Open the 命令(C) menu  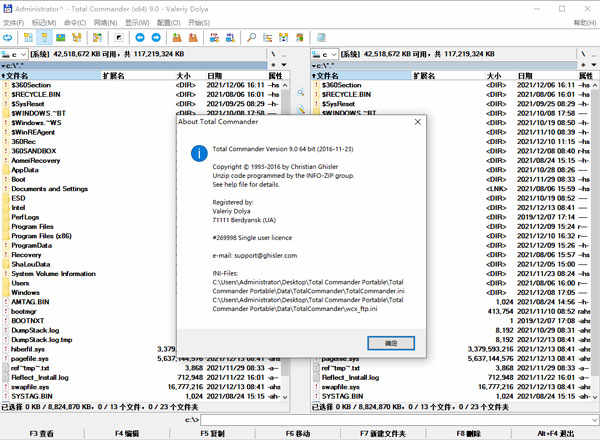click(x=75, y=23)
